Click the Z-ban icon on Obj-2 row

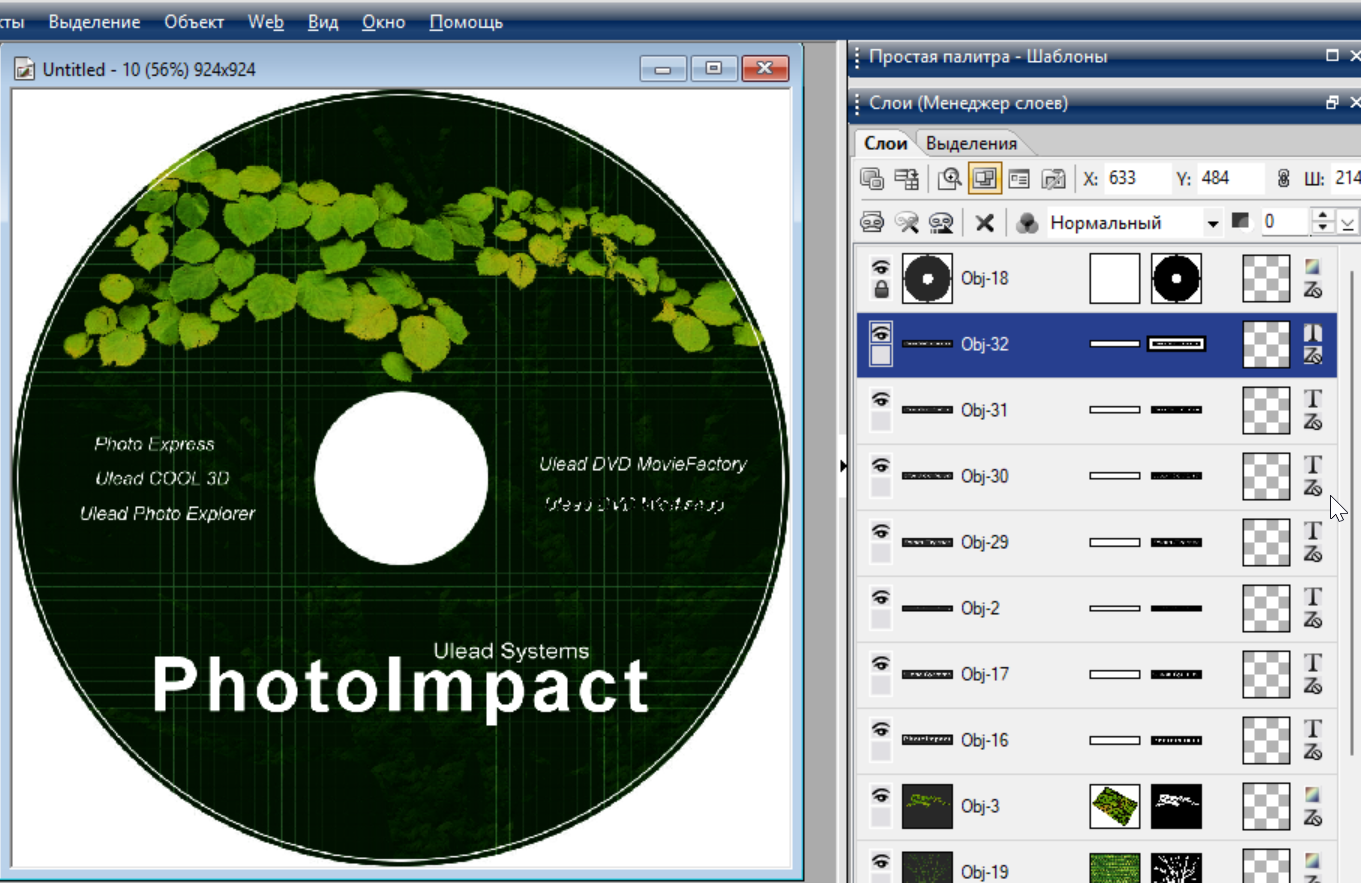(x=1314, y=620)
